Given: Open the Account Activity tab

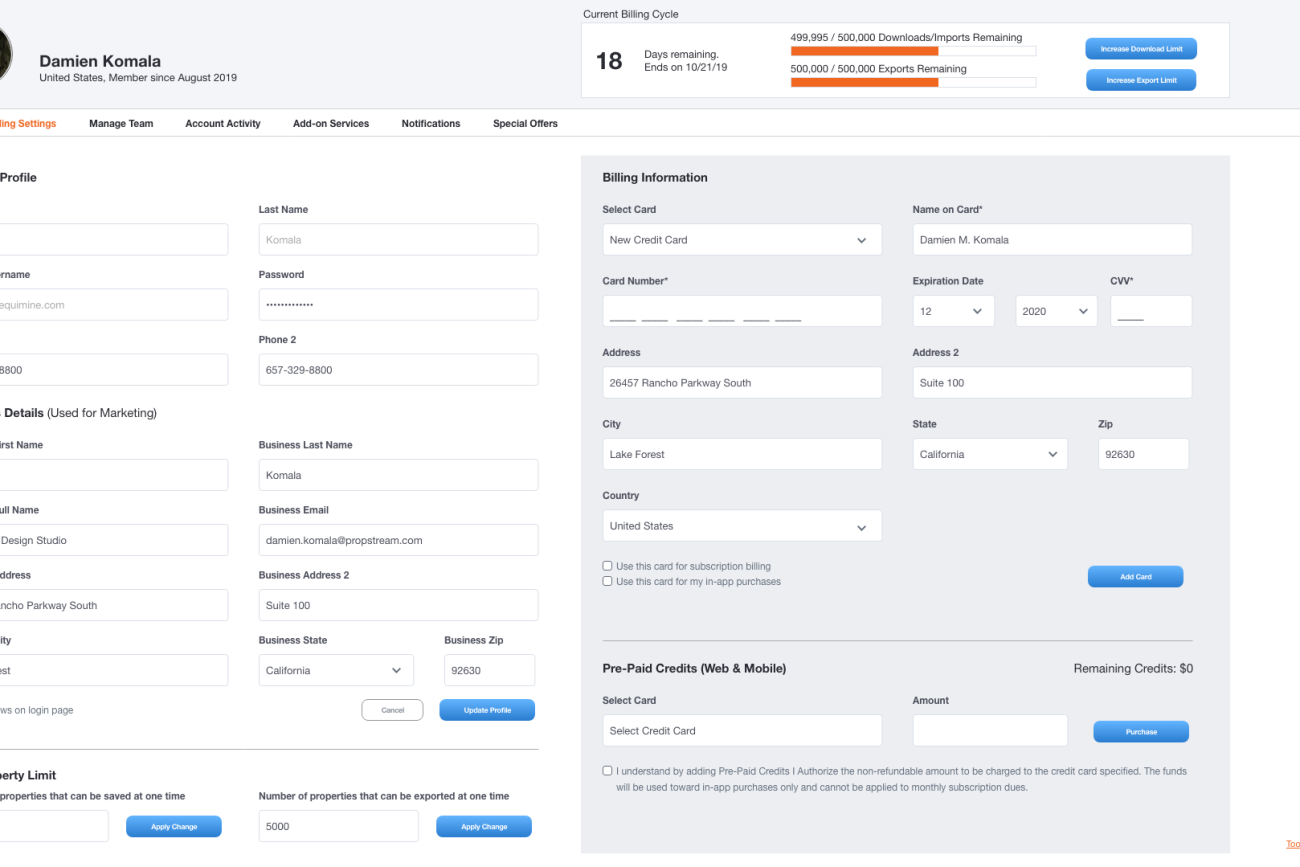Looking at the screenshot, I should pyautogui.click(x=223, y=124).
